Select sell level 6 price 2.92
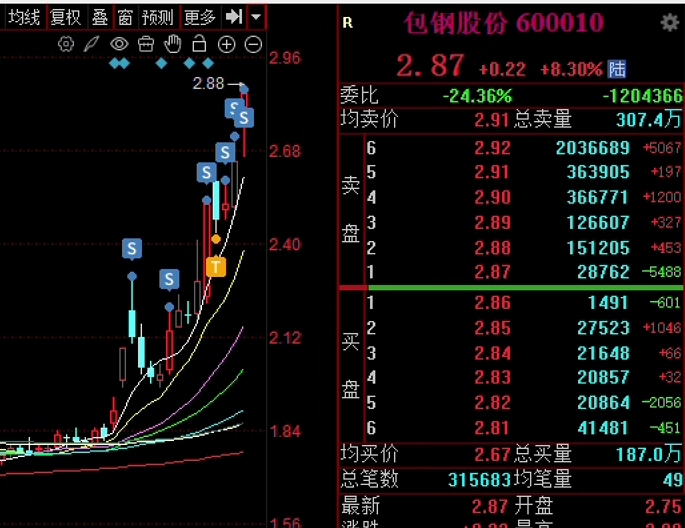685x528 pixels. (492, 148)
